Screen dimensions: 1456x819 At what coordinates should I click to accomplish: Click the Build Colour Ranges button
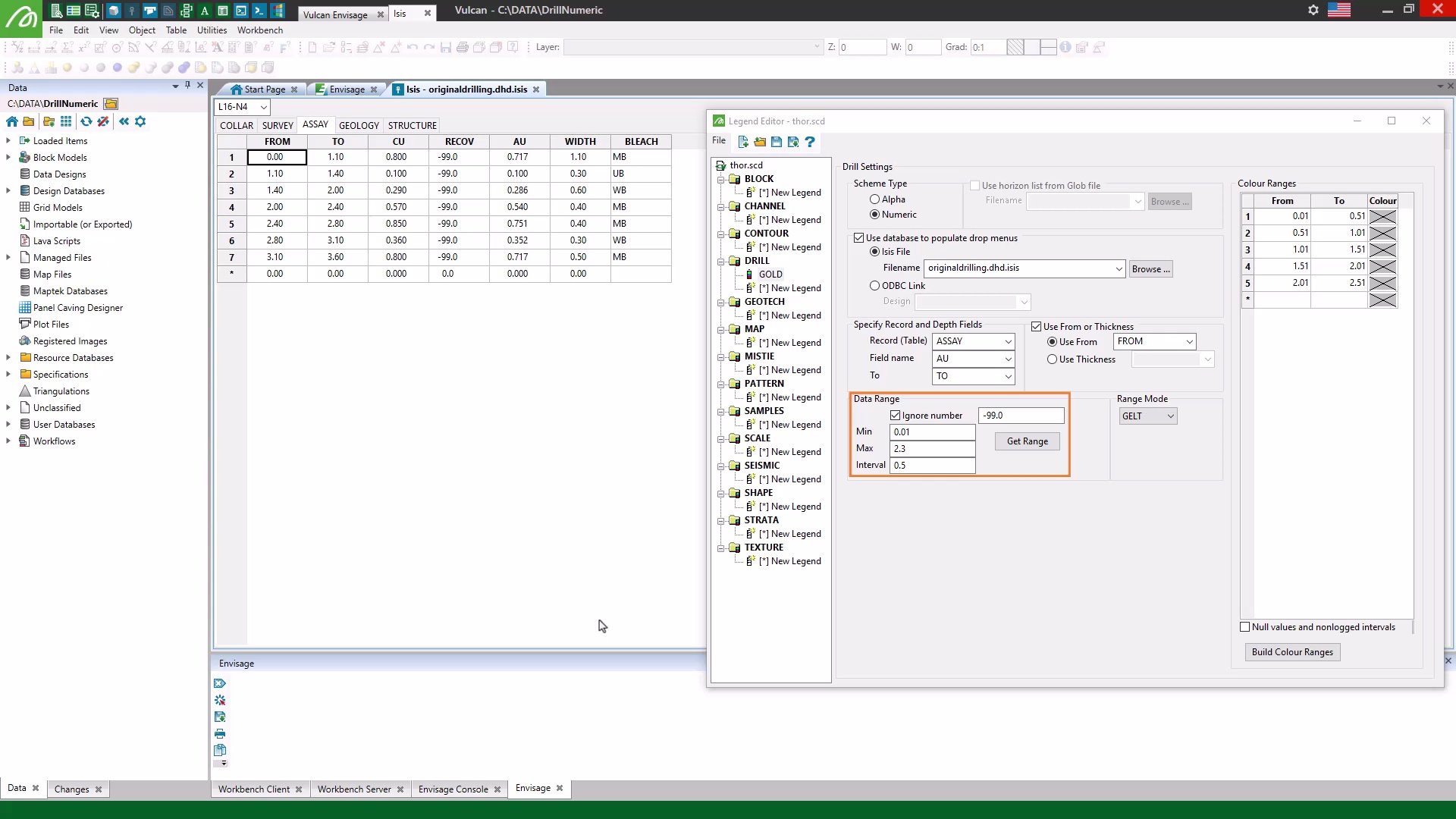click(1292, 652)
